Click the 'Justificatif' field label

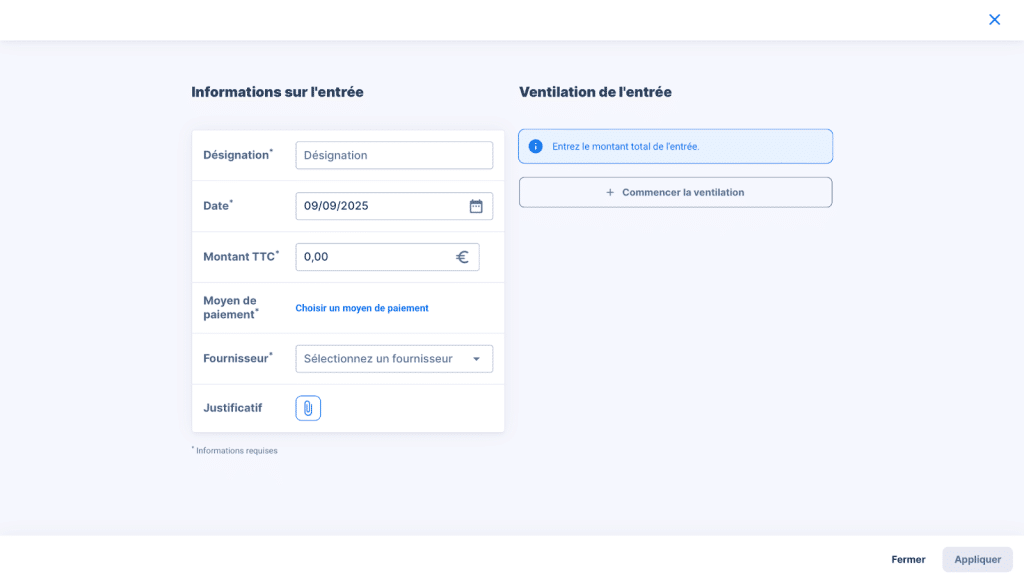click(232, 408)
